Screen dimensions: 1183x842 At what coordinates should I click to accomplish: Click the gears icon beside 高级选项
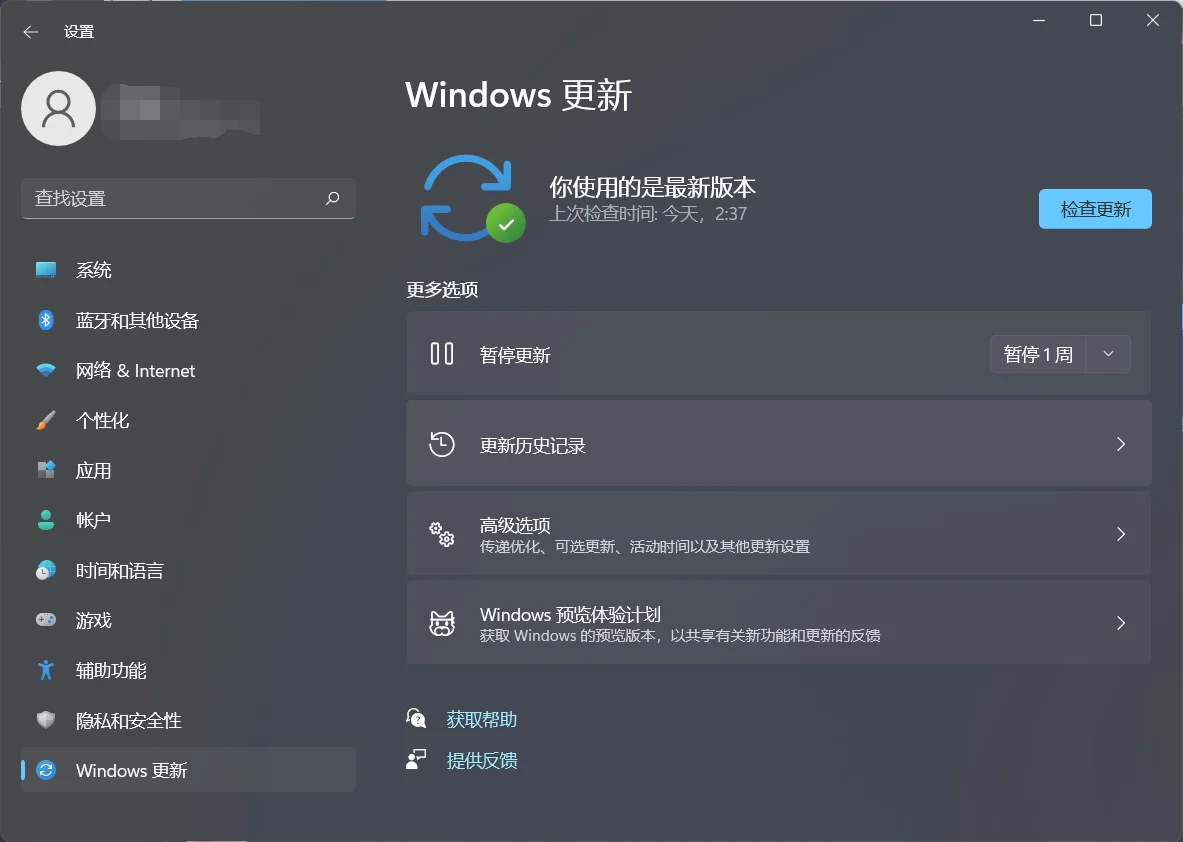[x=442, y=534]
